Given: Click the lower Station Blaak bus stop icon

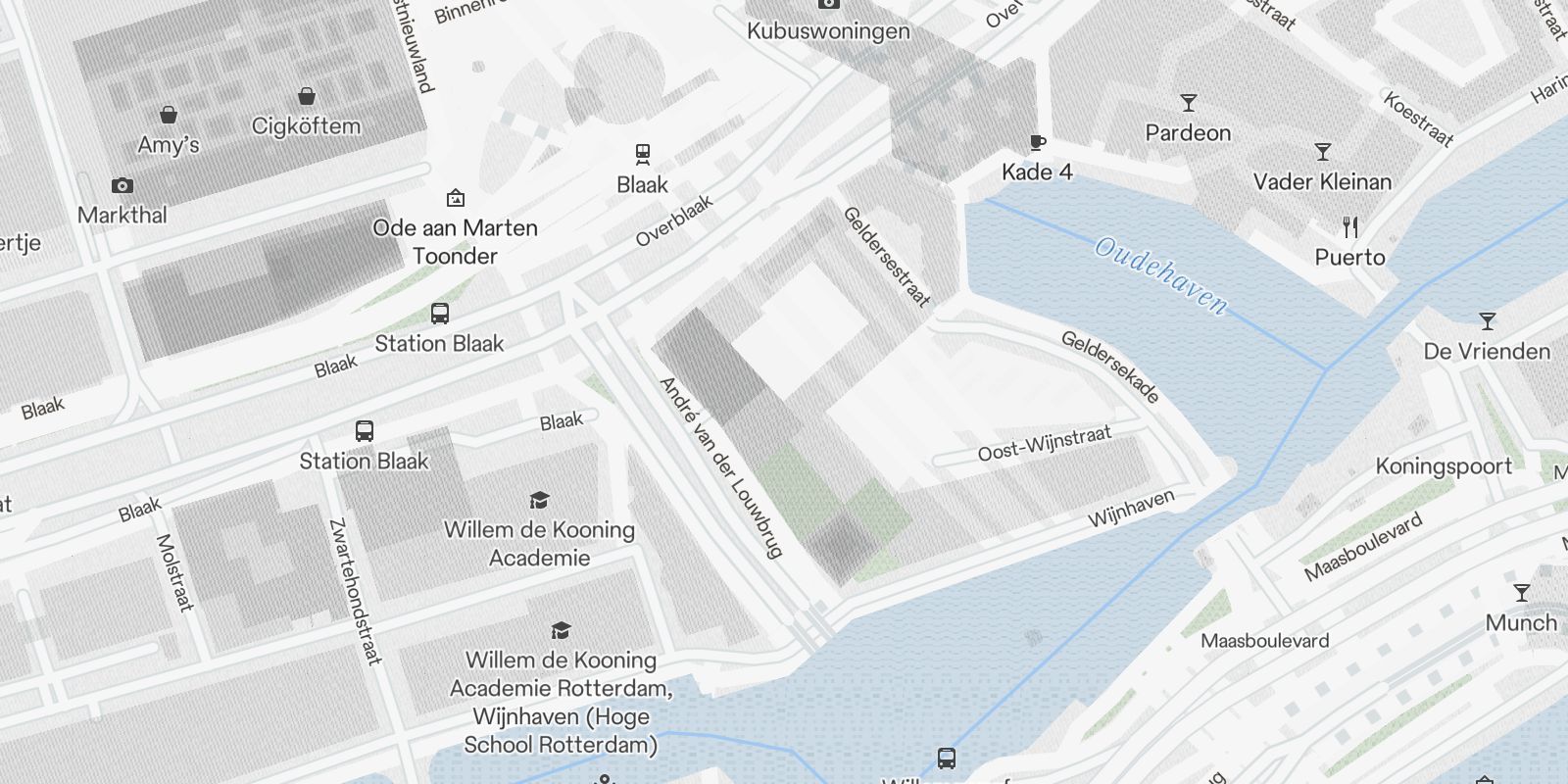Looking at the screenshot, I should (x=364, y=431).
